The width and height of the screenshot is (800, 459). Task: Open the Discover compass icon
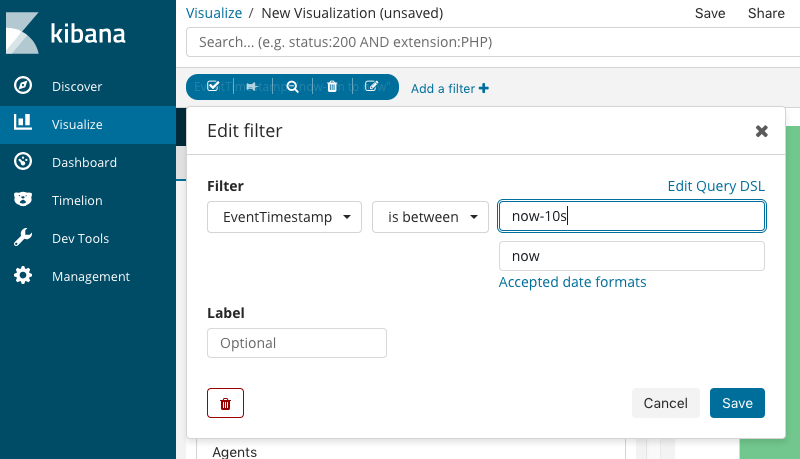coord(22,85)
